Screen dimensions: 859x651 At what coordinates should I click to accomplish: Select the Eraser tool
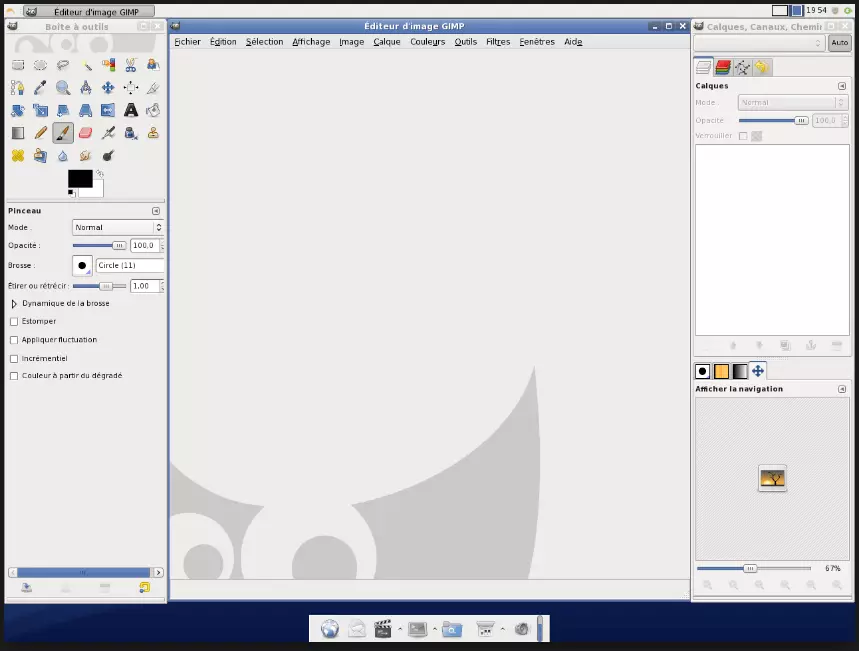[86, 133]
